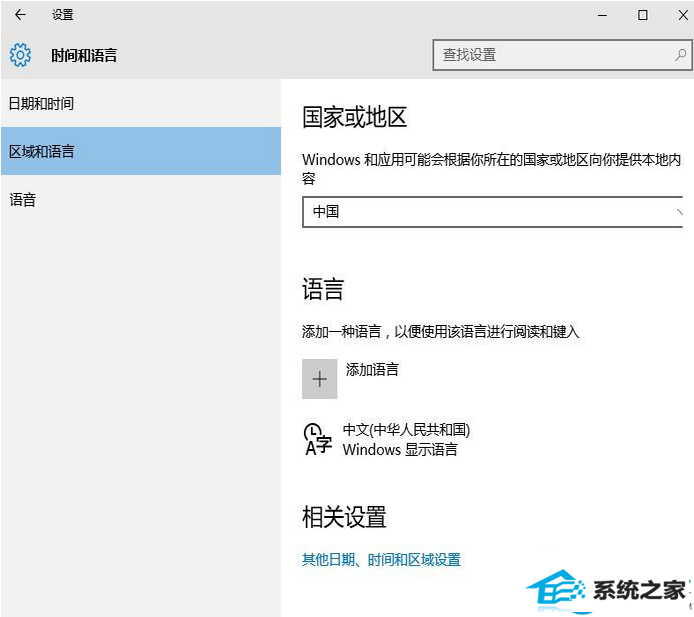Open 其他日期、时间和区域设置 link
The image size is (694, 617).
click(x=381, y=560)
